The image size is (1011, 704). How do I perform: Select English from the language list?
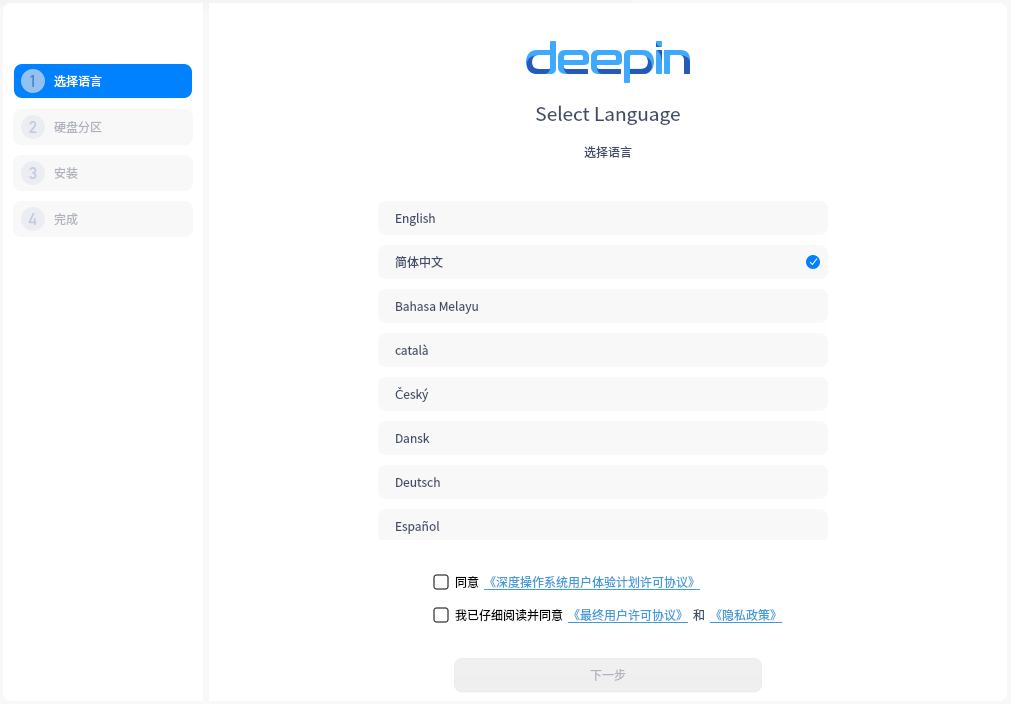click(x=603, y=218)
